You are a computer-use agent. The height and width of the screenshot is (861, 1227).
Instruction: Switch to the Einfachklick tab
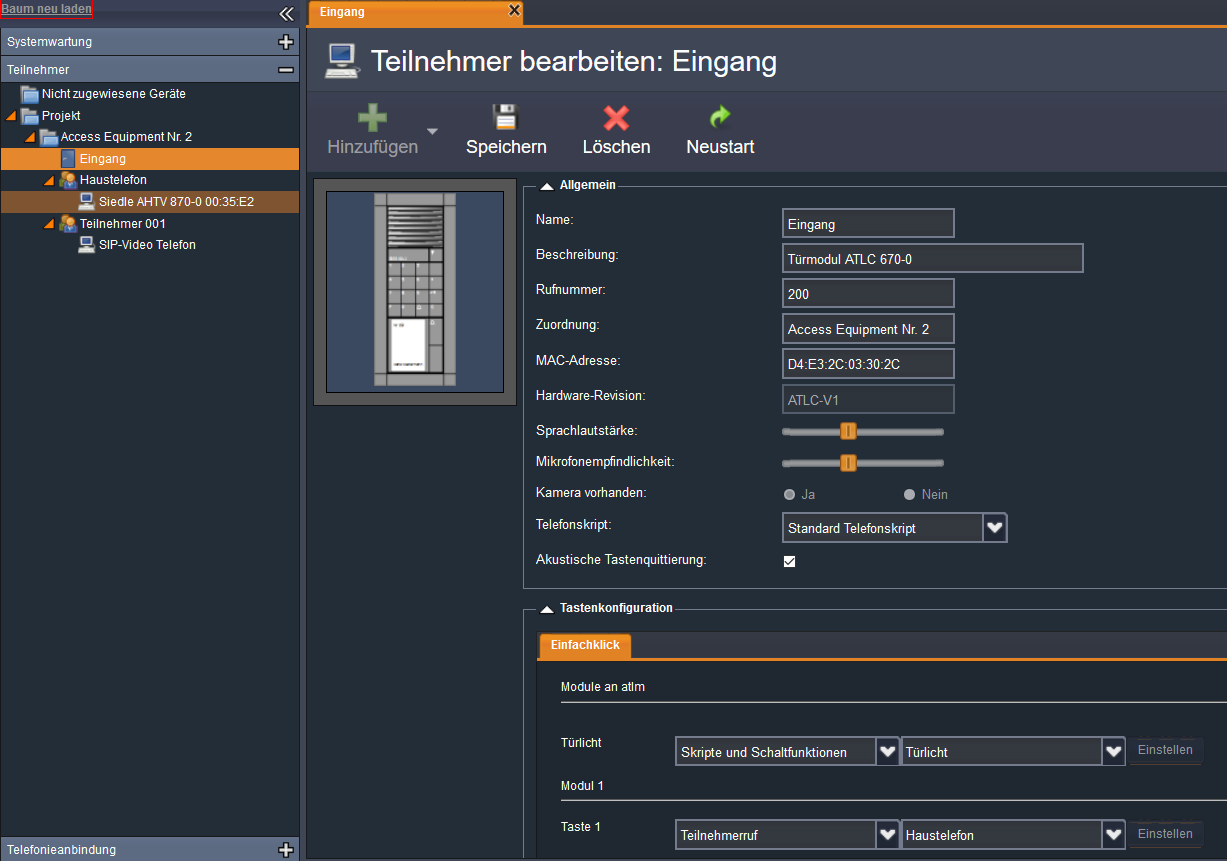(x=585, y=646)
